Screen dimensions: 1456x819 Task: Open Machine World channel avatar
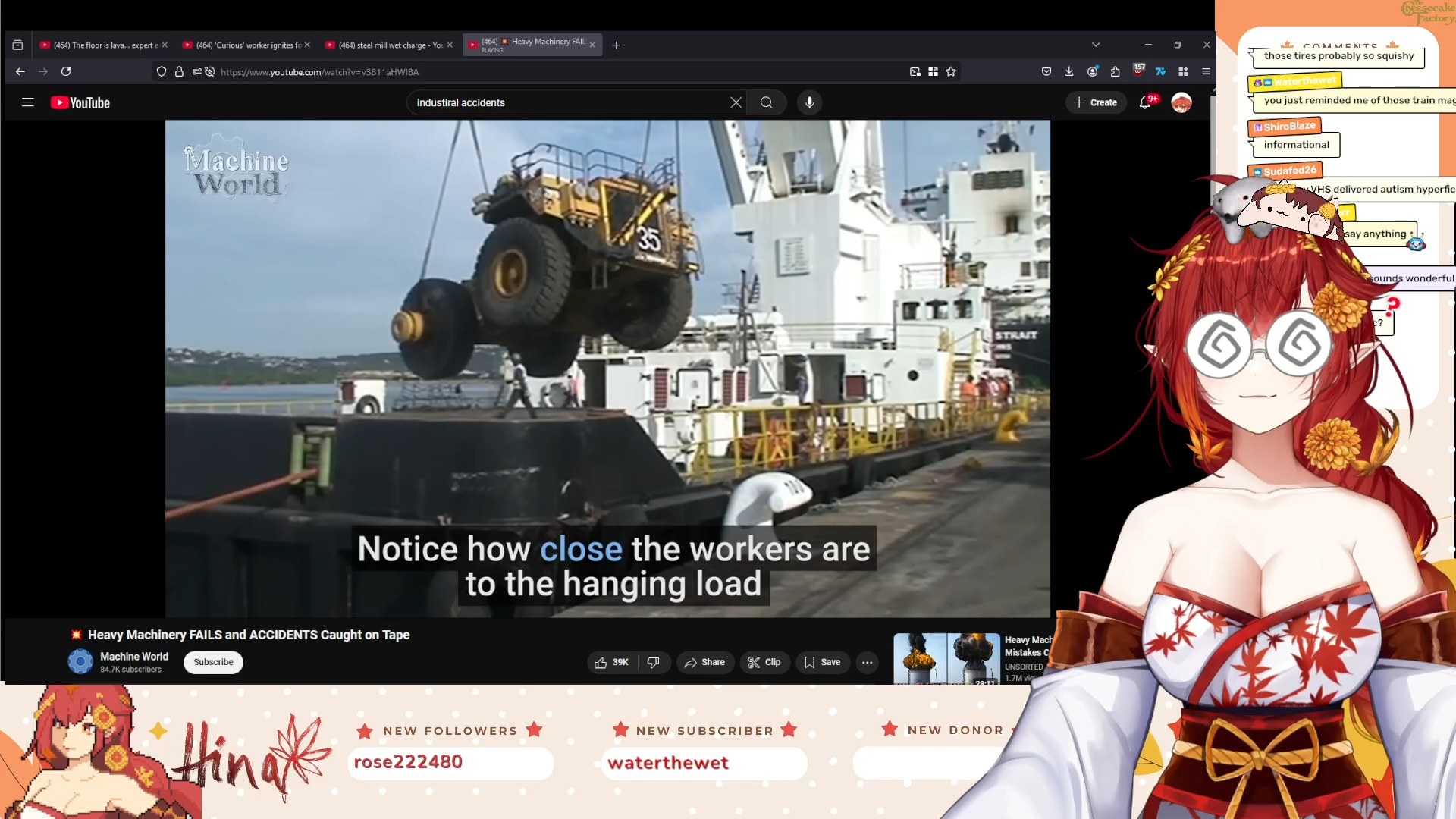(80, 662)
